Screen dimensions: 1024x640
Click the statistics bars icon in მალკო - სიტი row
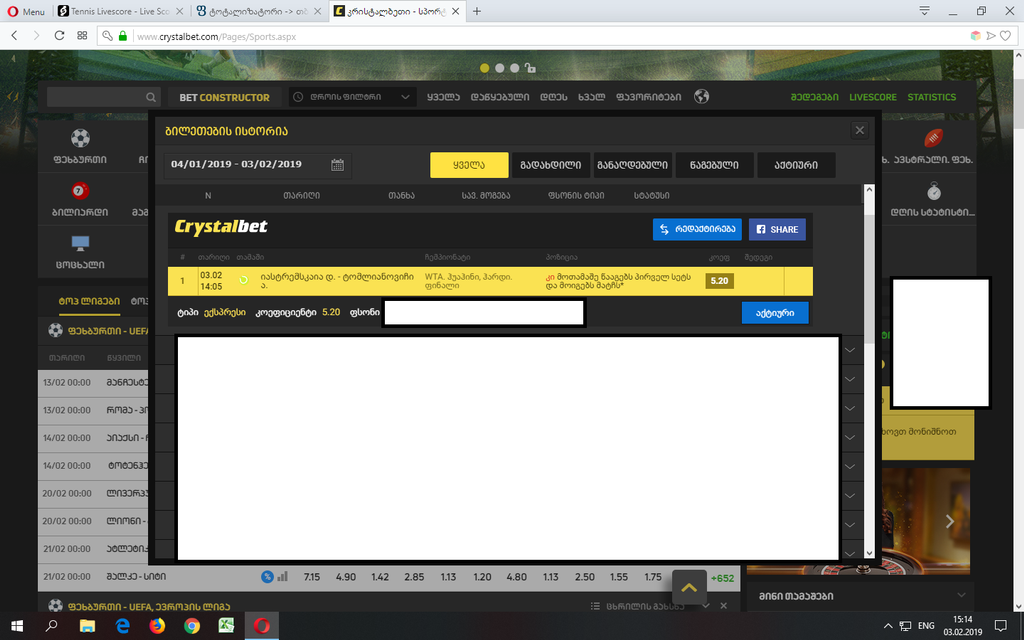tap(283, 577)
